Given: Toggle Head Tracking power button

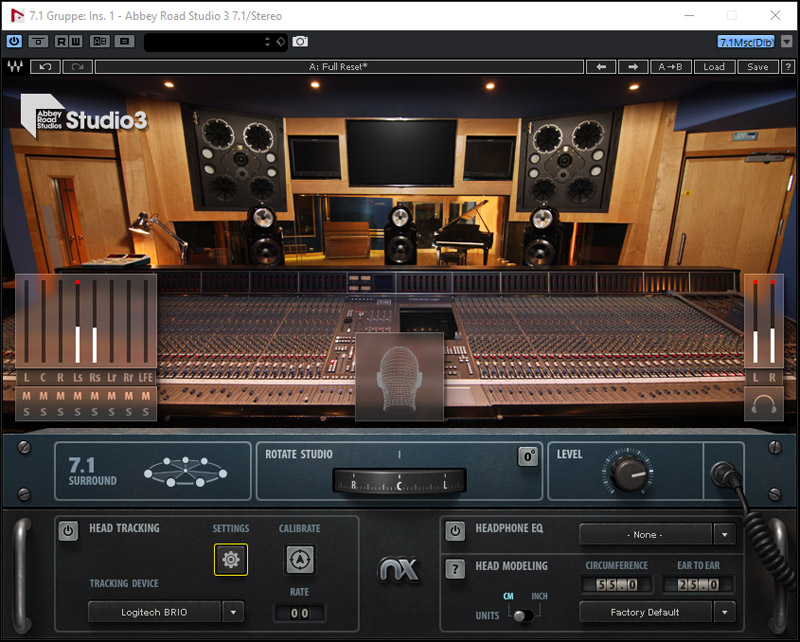Looking at the screenshot, I should pos(68,531).
